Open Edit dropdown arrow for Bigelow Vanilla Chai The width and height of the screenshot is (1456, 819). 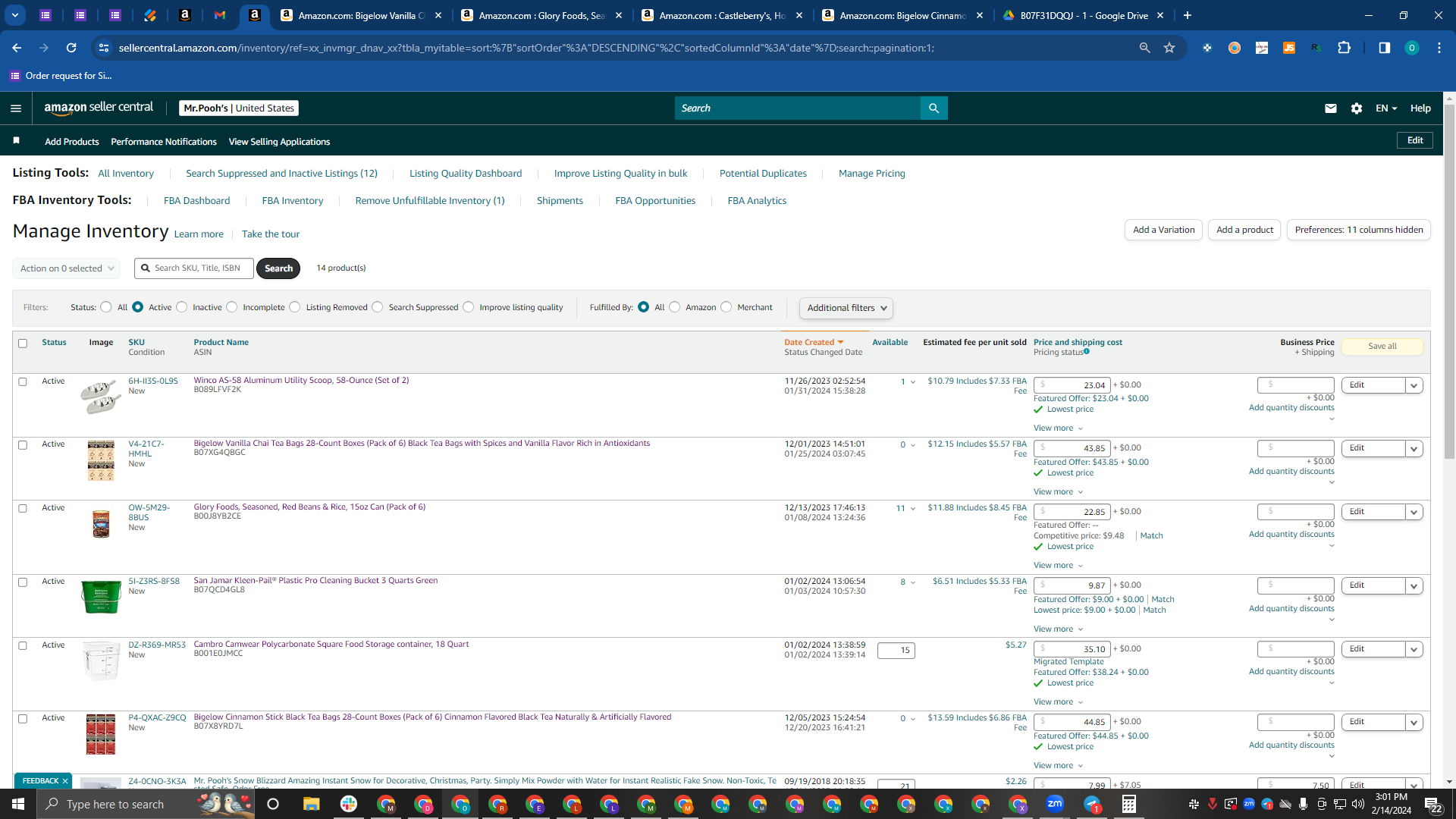click(x=1414, y=448)
